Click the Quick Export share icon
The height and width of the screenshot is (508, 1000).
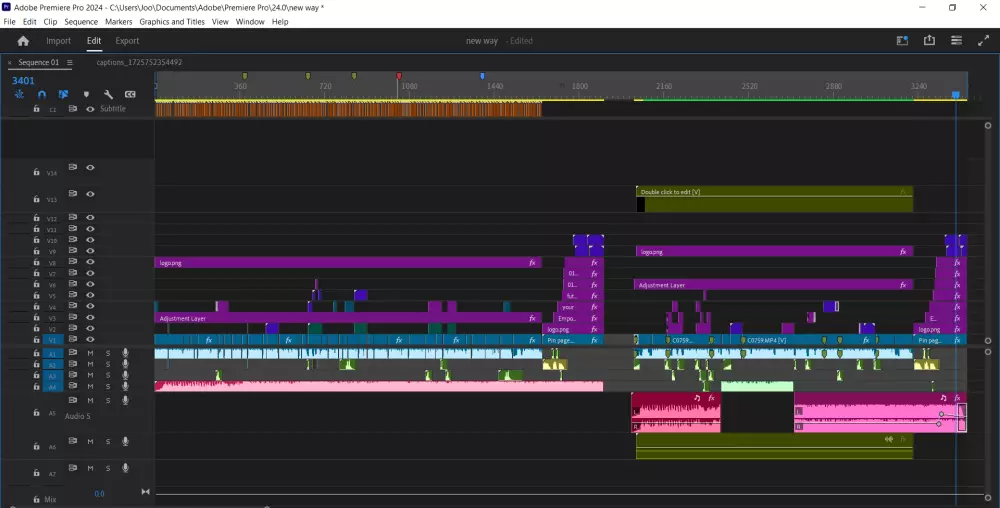[929, 40]
